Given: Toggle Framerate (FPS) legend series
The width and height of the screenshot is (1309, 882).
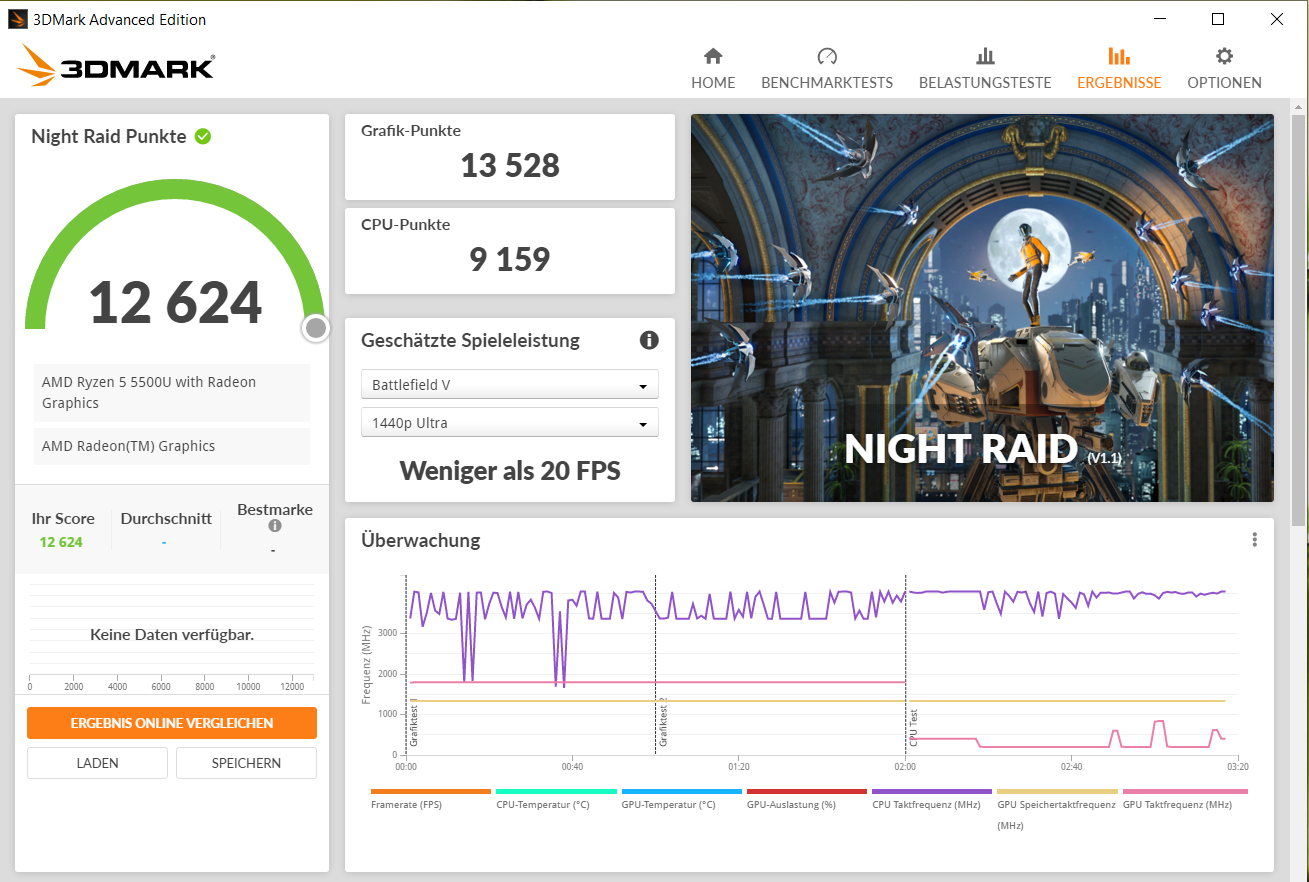Looking at the screenshot, I should click(x=431, y=798).
